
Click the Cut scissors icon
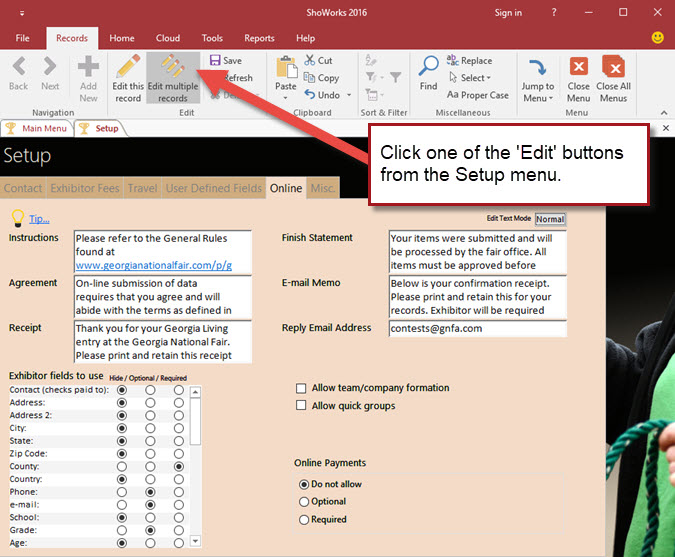(x=311, y=61)
